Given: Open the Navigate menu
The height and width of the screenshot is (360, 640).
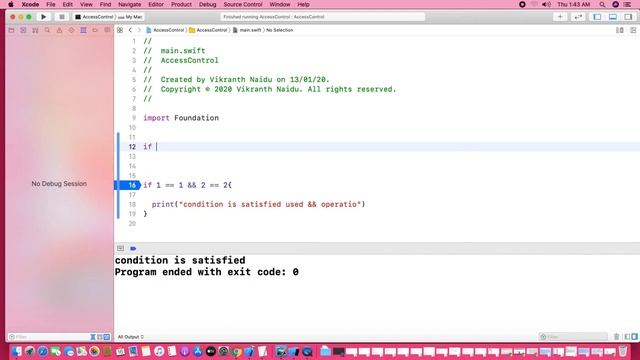Looking at the screenshot, I should point(129,4).
